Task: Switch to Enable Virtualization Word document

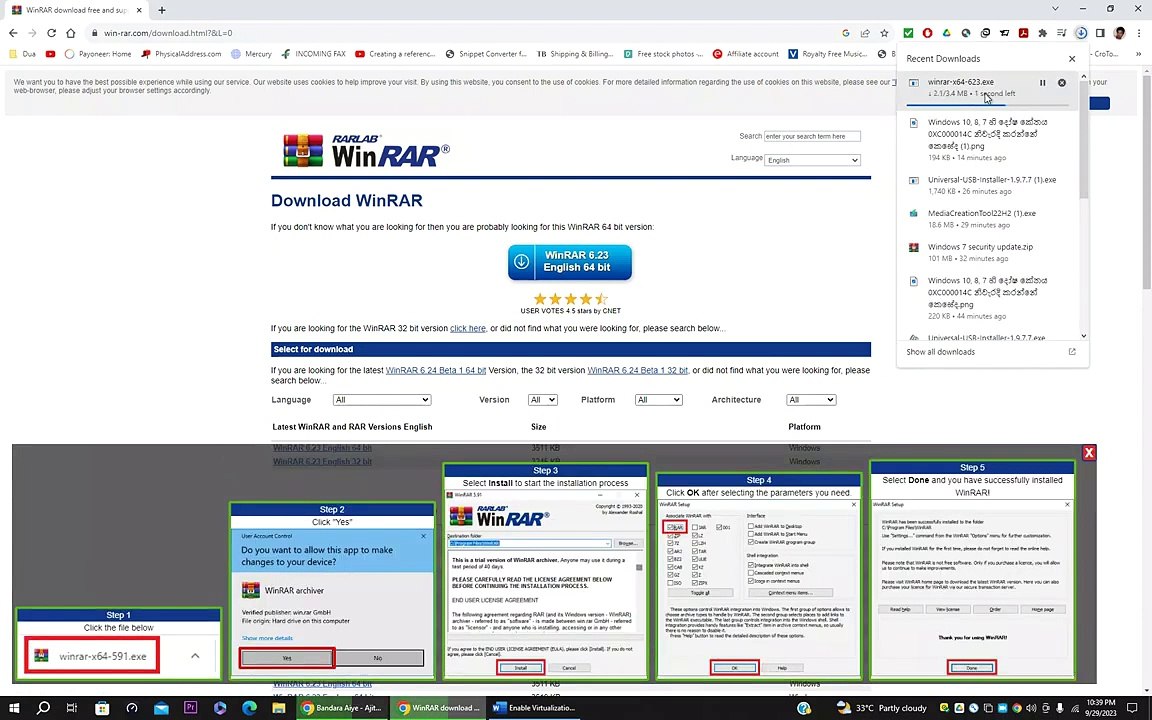Action: [535, 708]
